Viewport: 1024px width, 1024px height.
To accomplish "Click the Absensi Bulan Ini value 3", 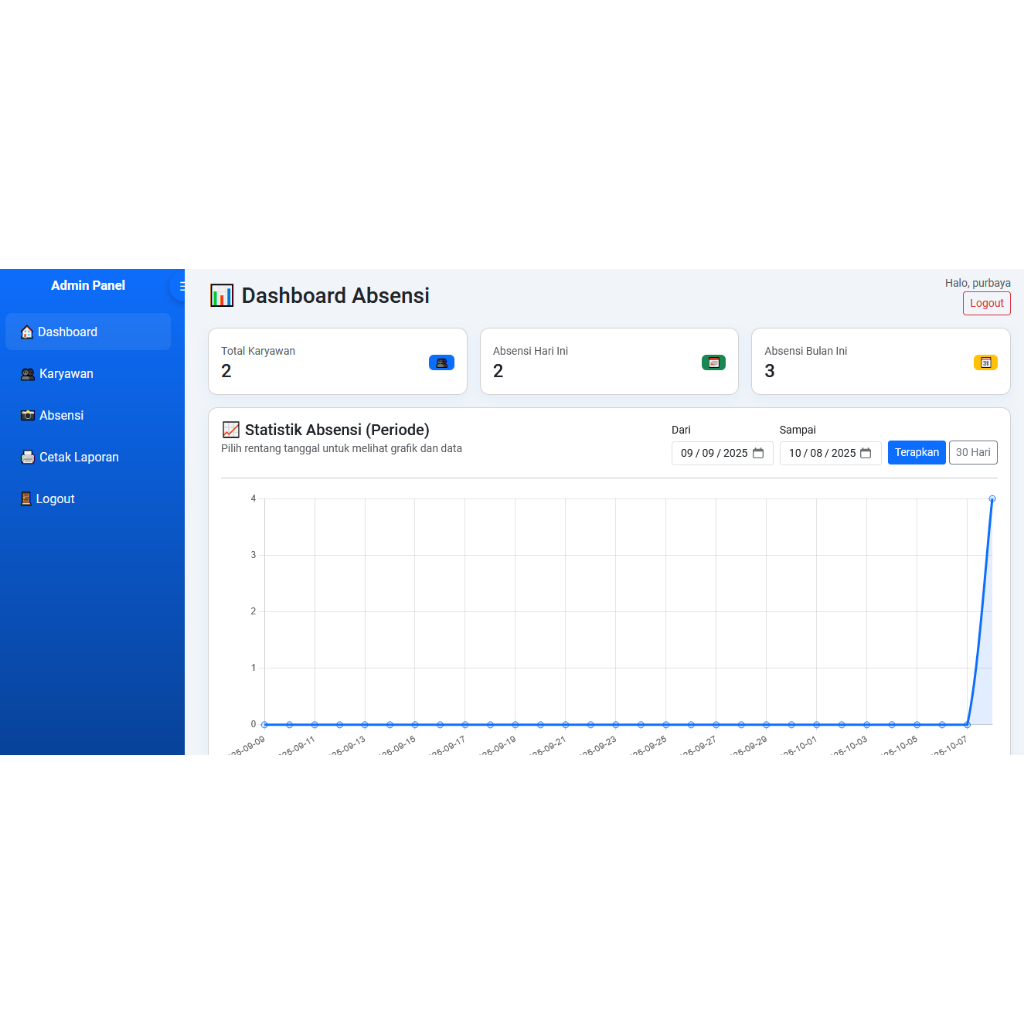I will pos(769,371).
